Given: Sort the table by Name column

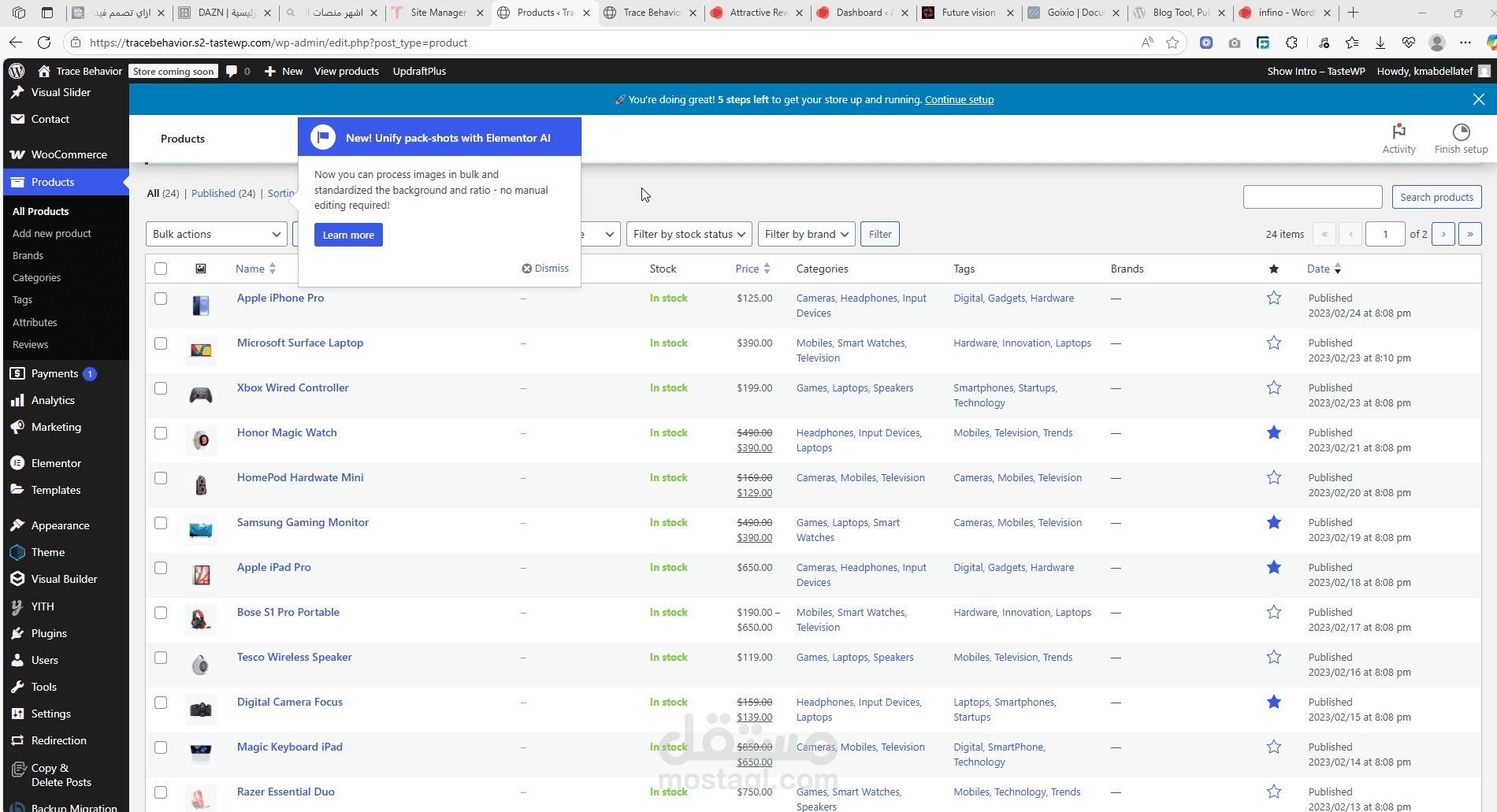Looking at the screenshot, I should click(x=255, y=269).
